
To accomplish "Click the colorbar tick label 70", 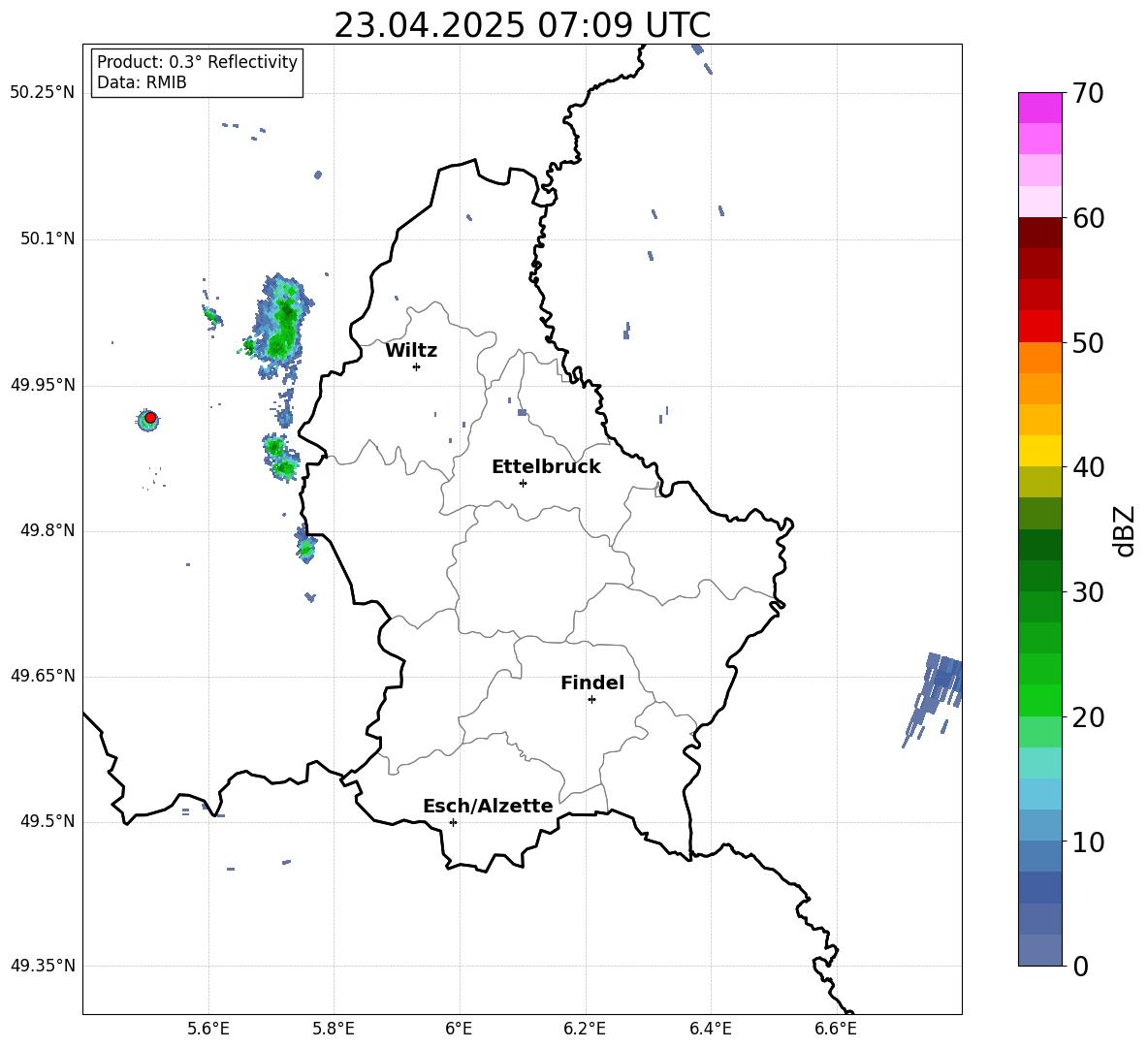I will 1088,94.
